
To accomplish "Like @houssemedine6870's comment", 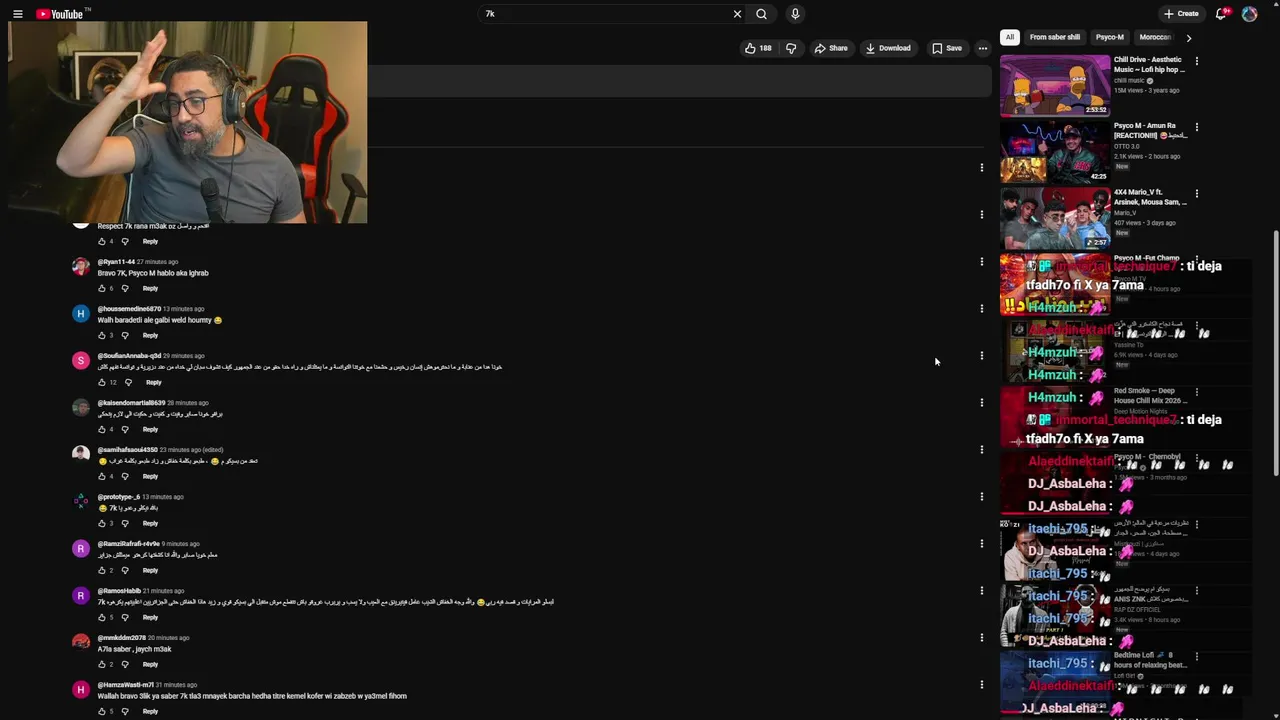I will (x=102, y=335).
